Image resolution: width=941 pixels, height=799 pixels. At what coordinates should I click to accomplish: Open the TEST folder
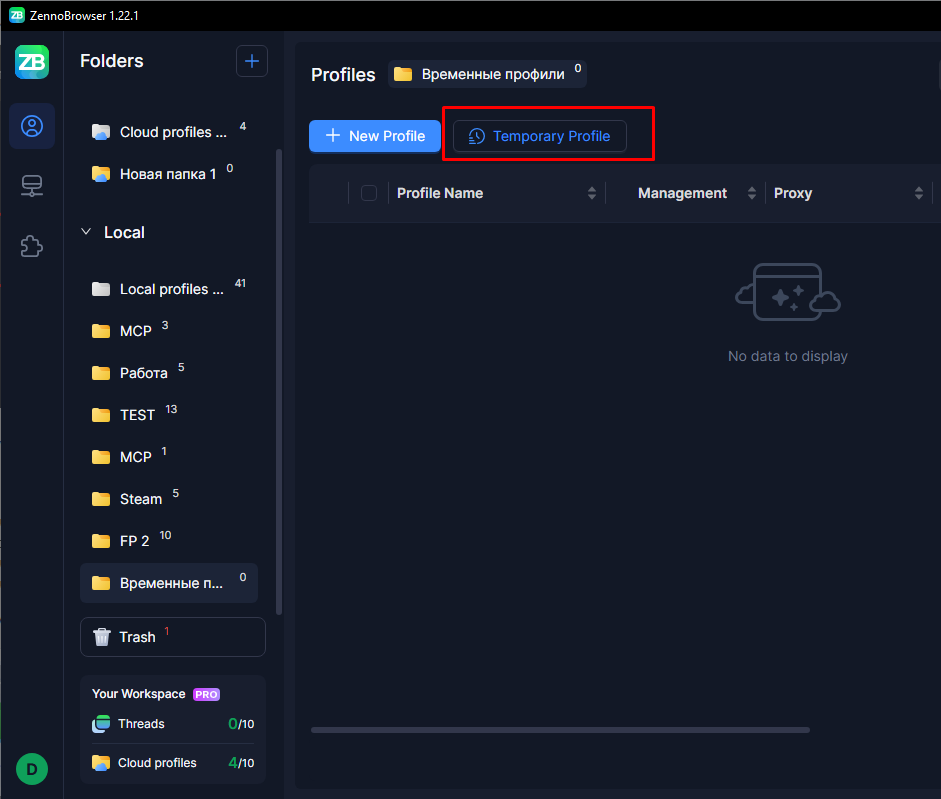(x=169, y=415)
